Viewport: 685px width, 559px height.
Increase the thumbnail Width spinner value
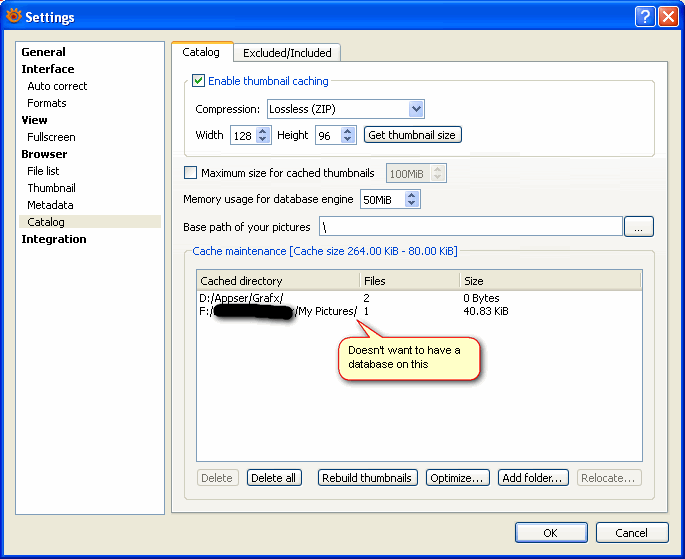[263, 130]
